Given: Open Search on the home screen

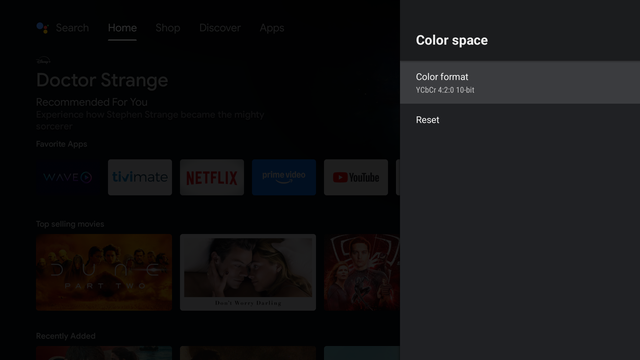Looking at the screenshot, I should click(x=72, y=28).
